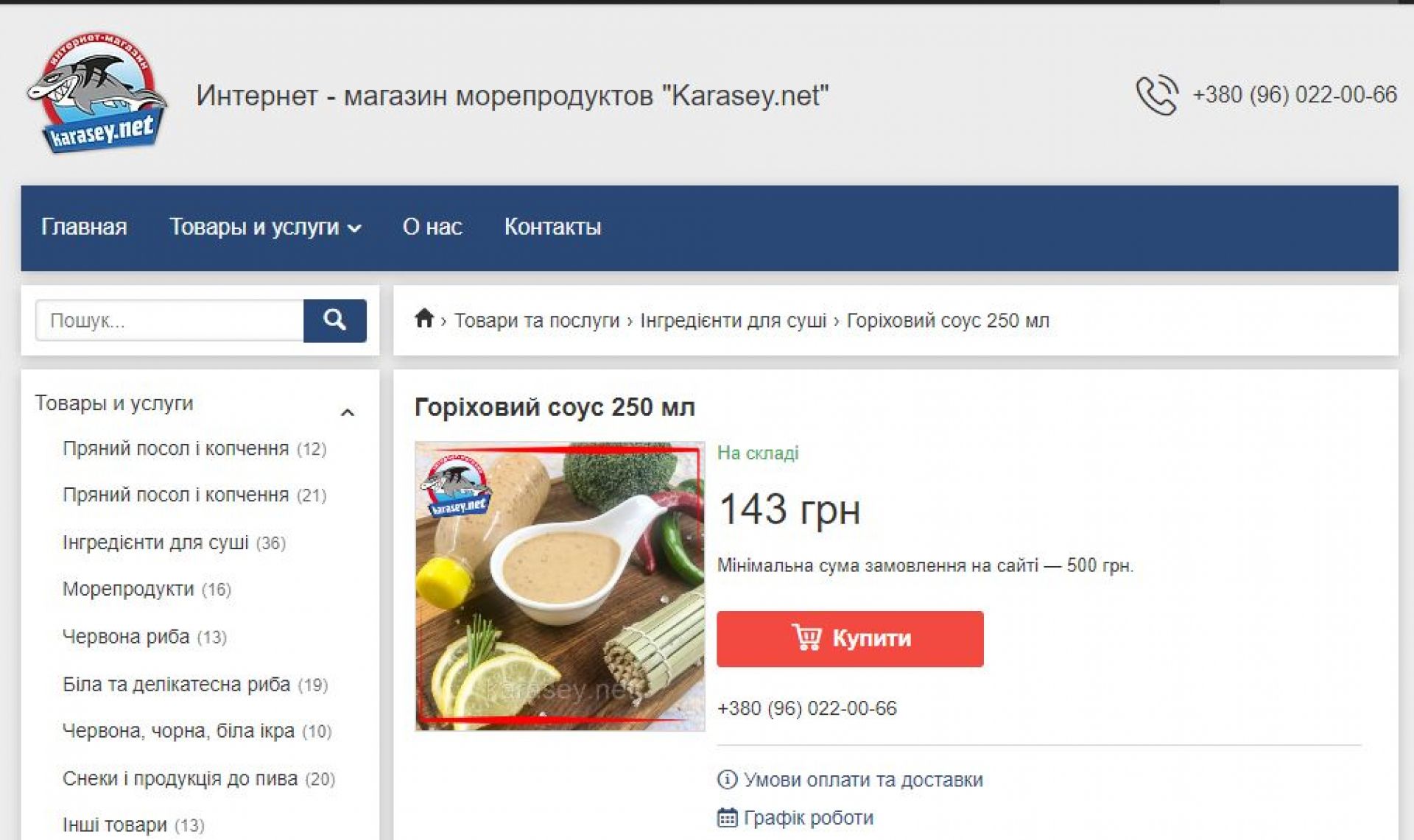Expand the Товары и услуги nav dropdown
1414x840 pixels.
pyautogui.click(x=265, y=227)
